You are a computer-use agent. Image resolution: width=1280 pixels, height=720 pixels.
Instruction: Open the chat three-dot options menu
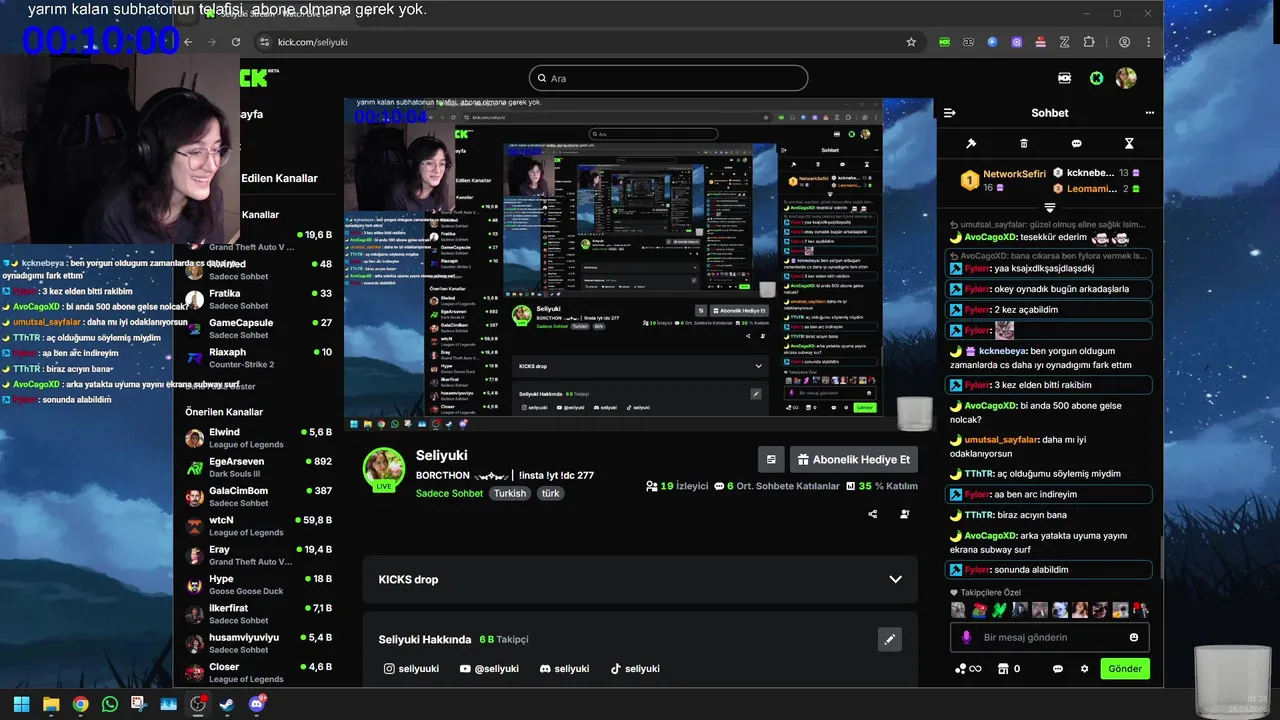[1150, 113]
